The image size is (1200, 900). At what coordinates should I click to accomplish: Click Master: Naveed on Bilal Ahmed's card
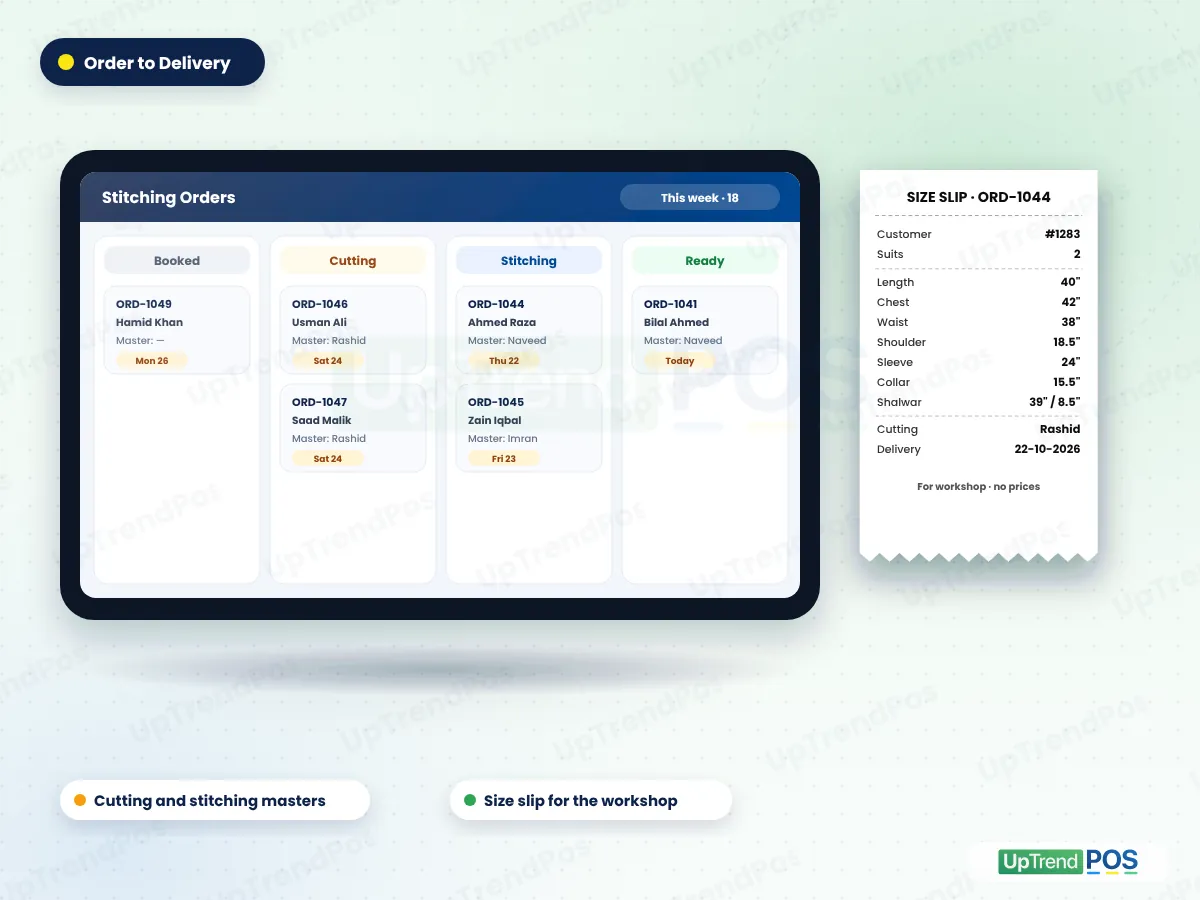click(683, 340)
